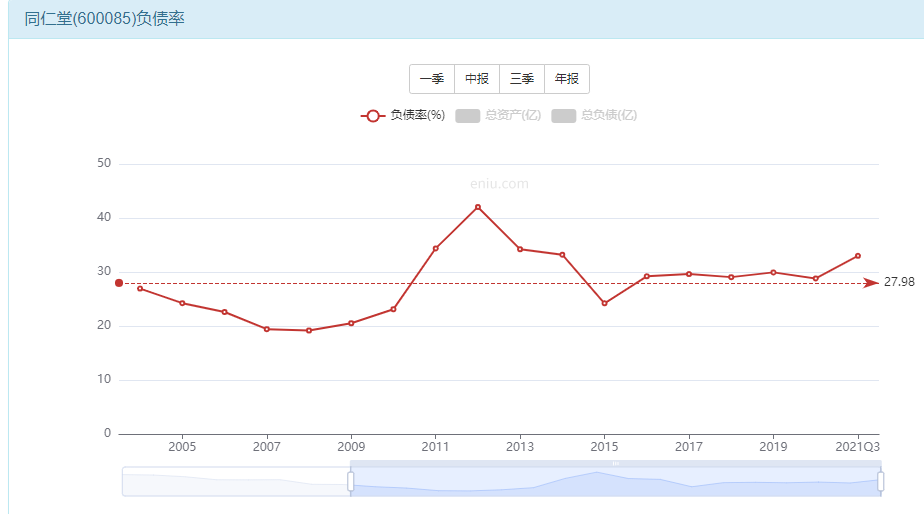Click the left handle of the zoom slider

pyautogui.click(x=351, y=482)
